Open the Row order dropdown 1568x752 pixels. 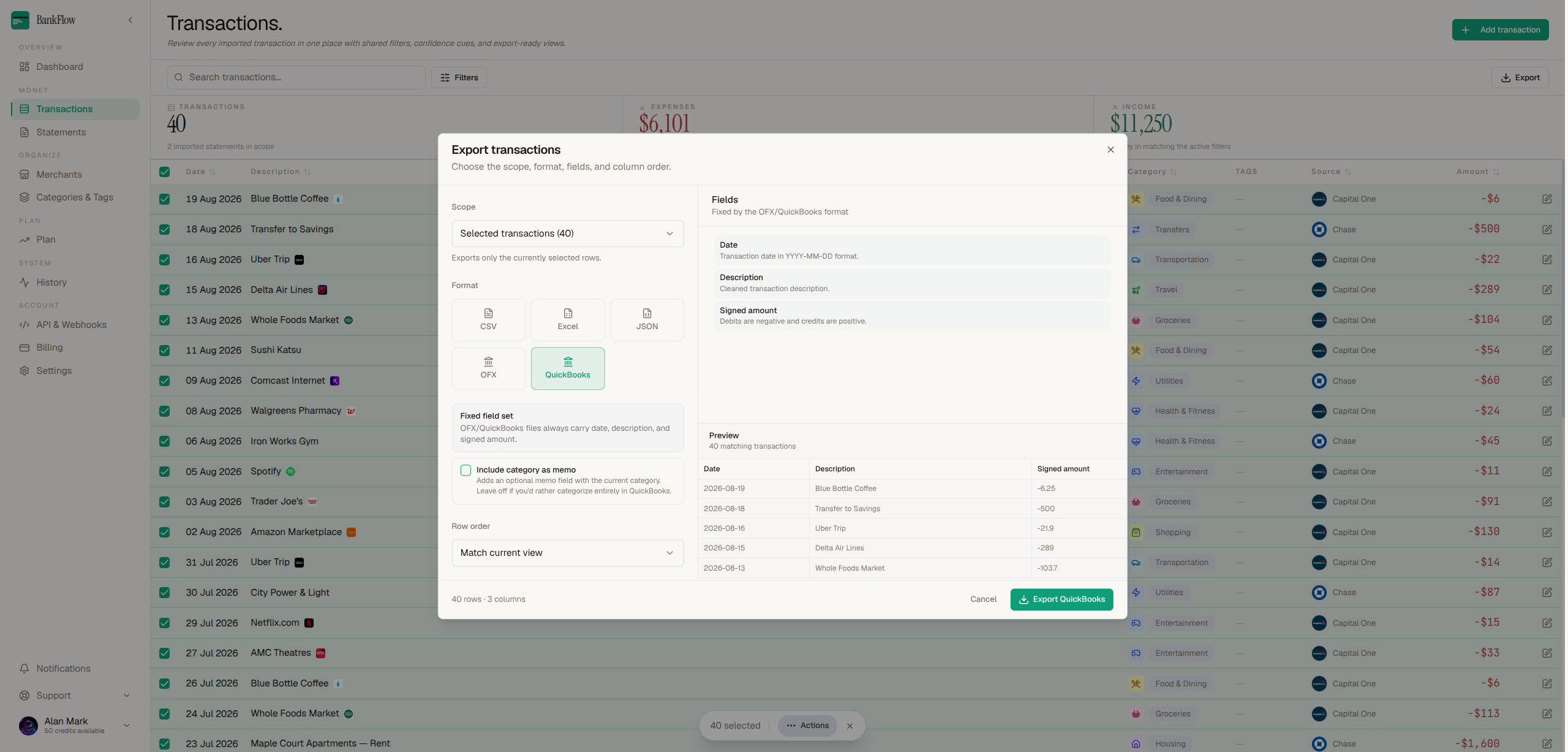tap(567, 553)
